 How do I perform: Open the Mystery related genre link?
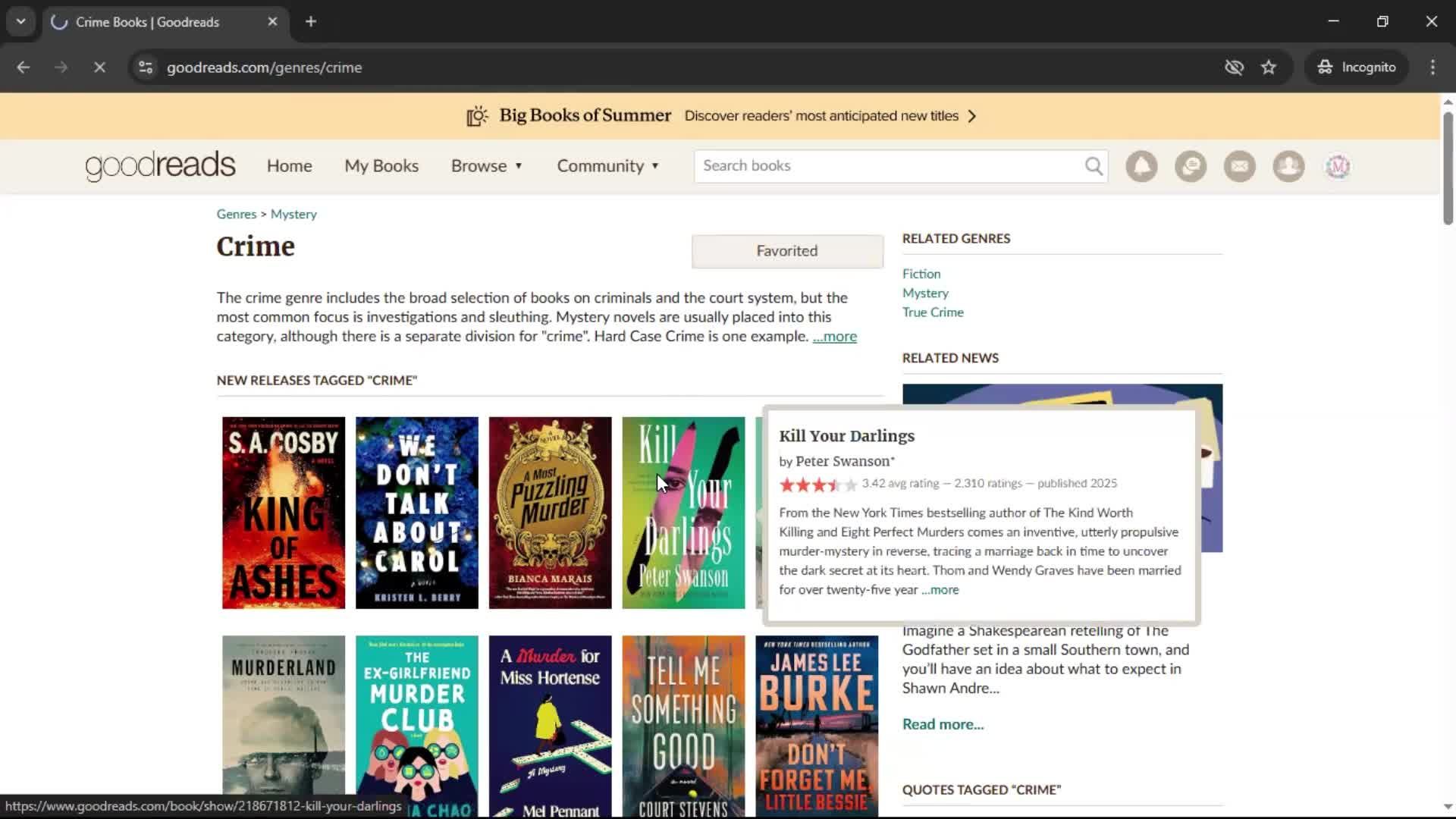[925, 293]
